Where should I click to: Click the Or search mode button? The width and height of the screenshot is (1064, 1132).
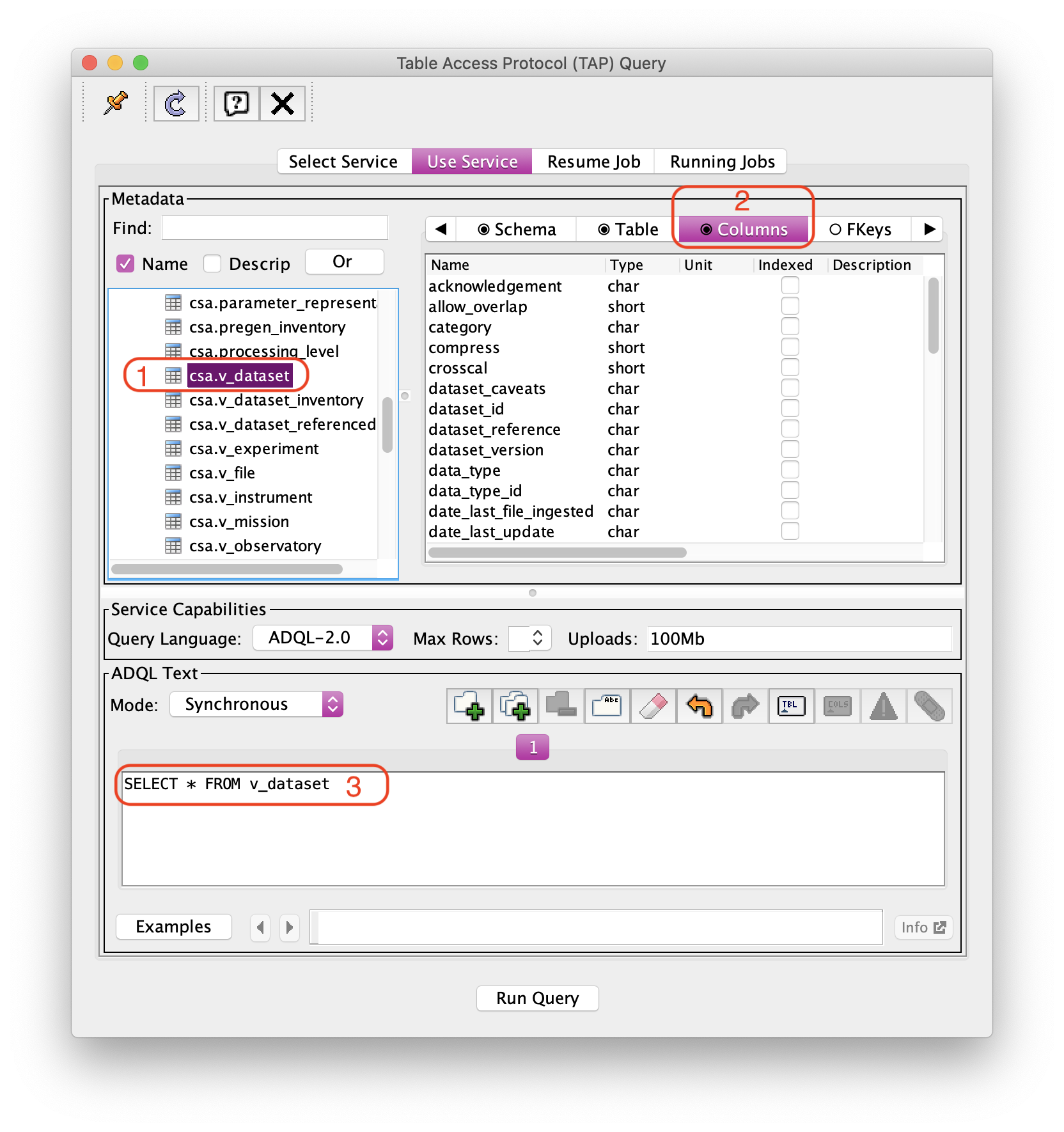click(344, 262)
